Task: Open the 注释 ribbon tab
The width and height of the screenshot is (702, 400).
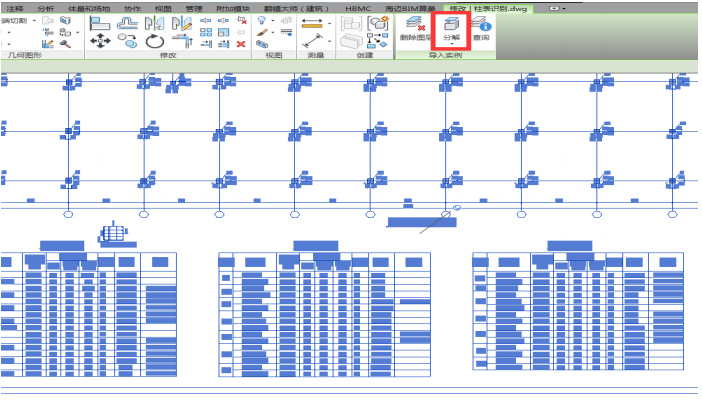Action: point(15,9)
